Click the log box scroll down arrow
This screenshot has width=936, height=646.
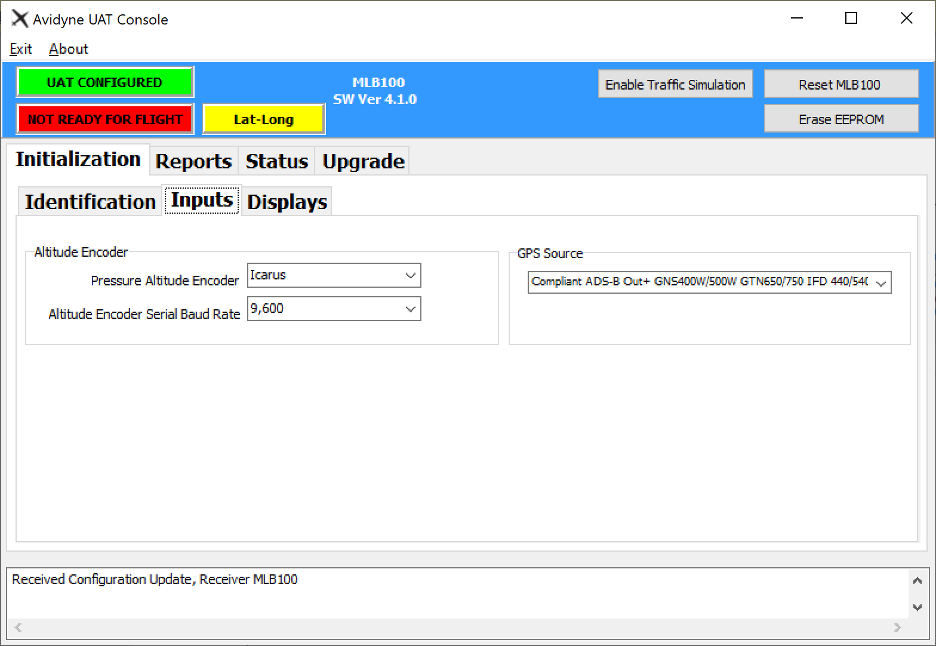click(917, 608)
